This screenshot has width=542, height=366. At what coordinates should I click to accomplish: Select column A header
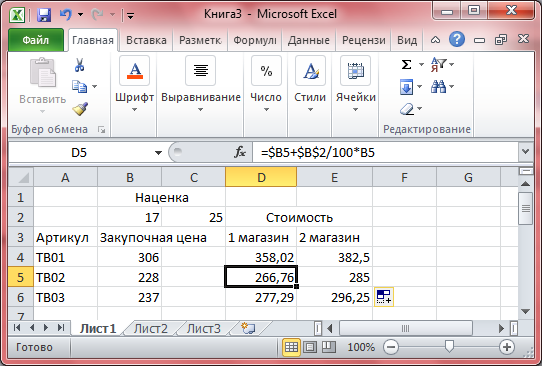click(65, 177)
